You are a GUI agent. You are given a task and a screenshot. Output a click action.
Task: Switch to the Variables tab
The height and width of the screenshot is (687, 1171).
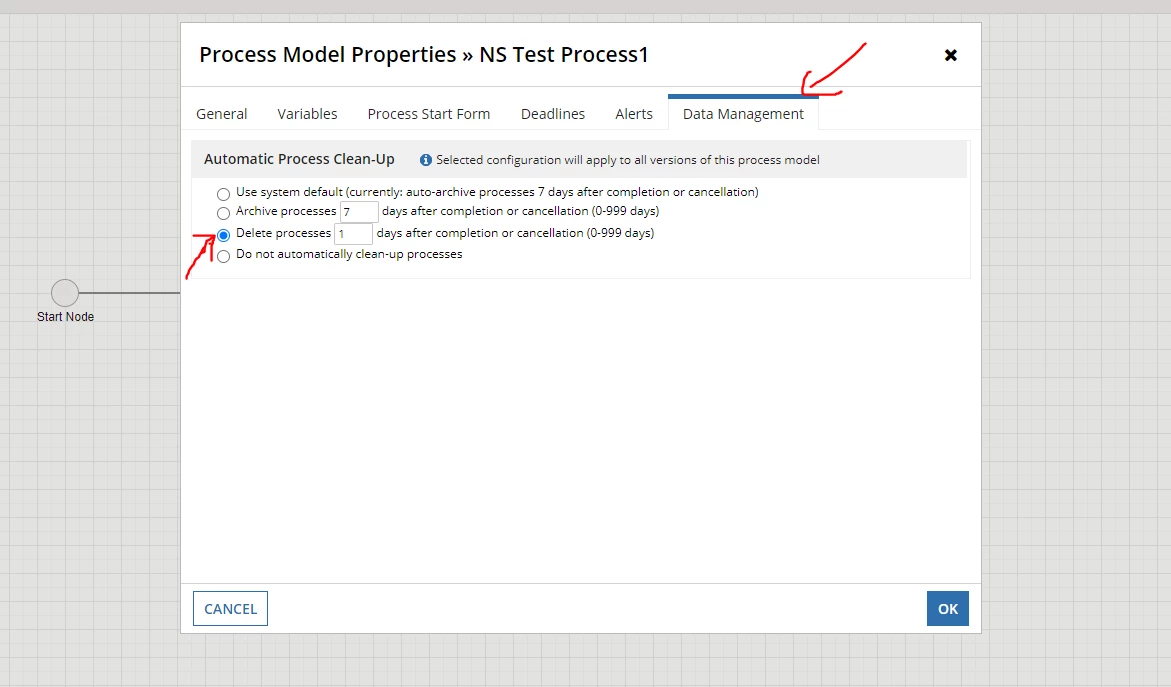point(307,114)
